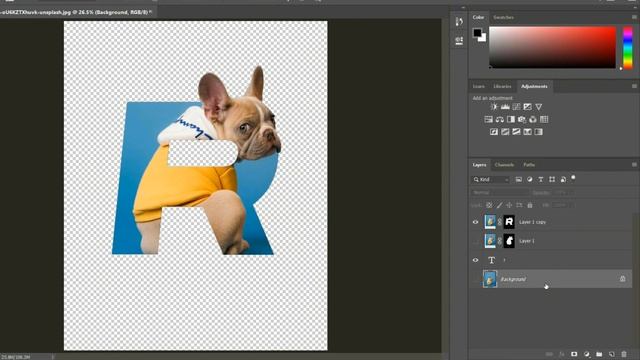The height and width of the screenshot is (360, 640).
Task: Pick a shade in the red color field
Action: pos(552,47)
